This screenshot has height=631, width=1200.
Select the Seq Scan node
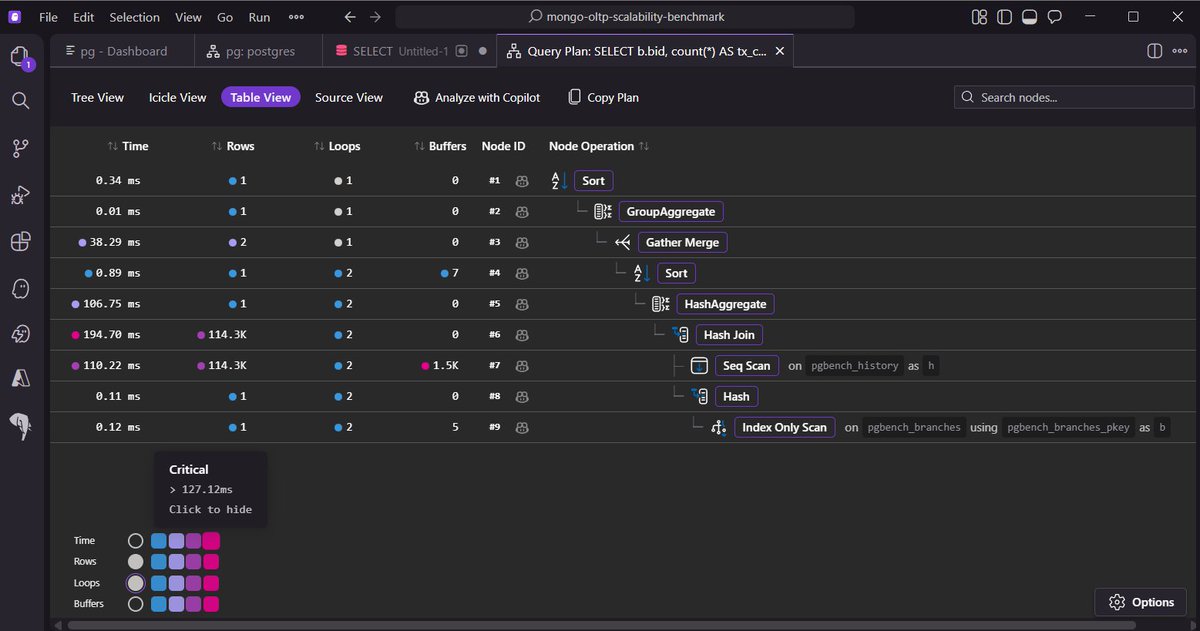coord(746,366)
